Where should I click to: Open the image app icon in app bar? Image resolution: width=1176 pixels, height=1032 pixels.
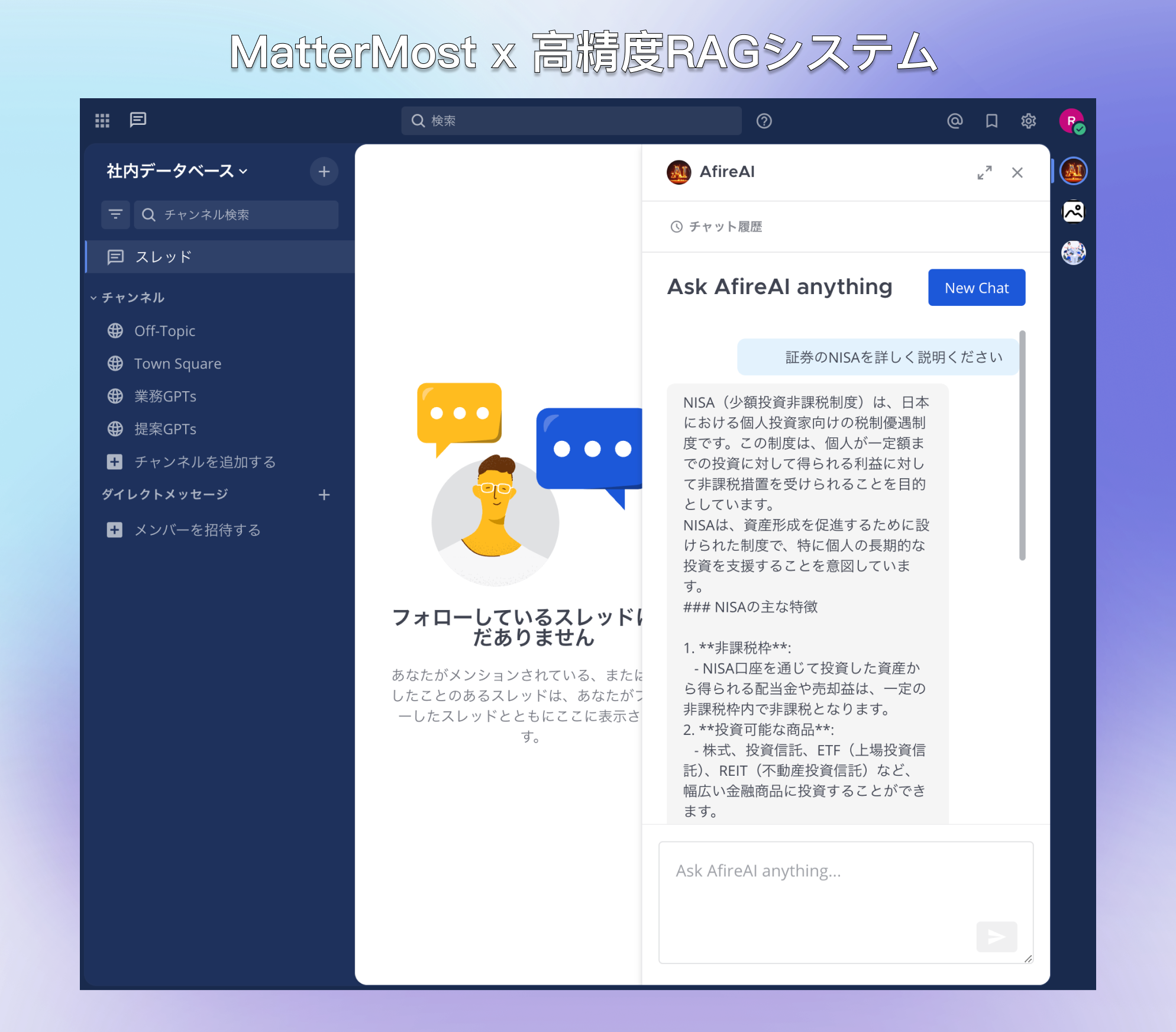tap(1073, 211)
